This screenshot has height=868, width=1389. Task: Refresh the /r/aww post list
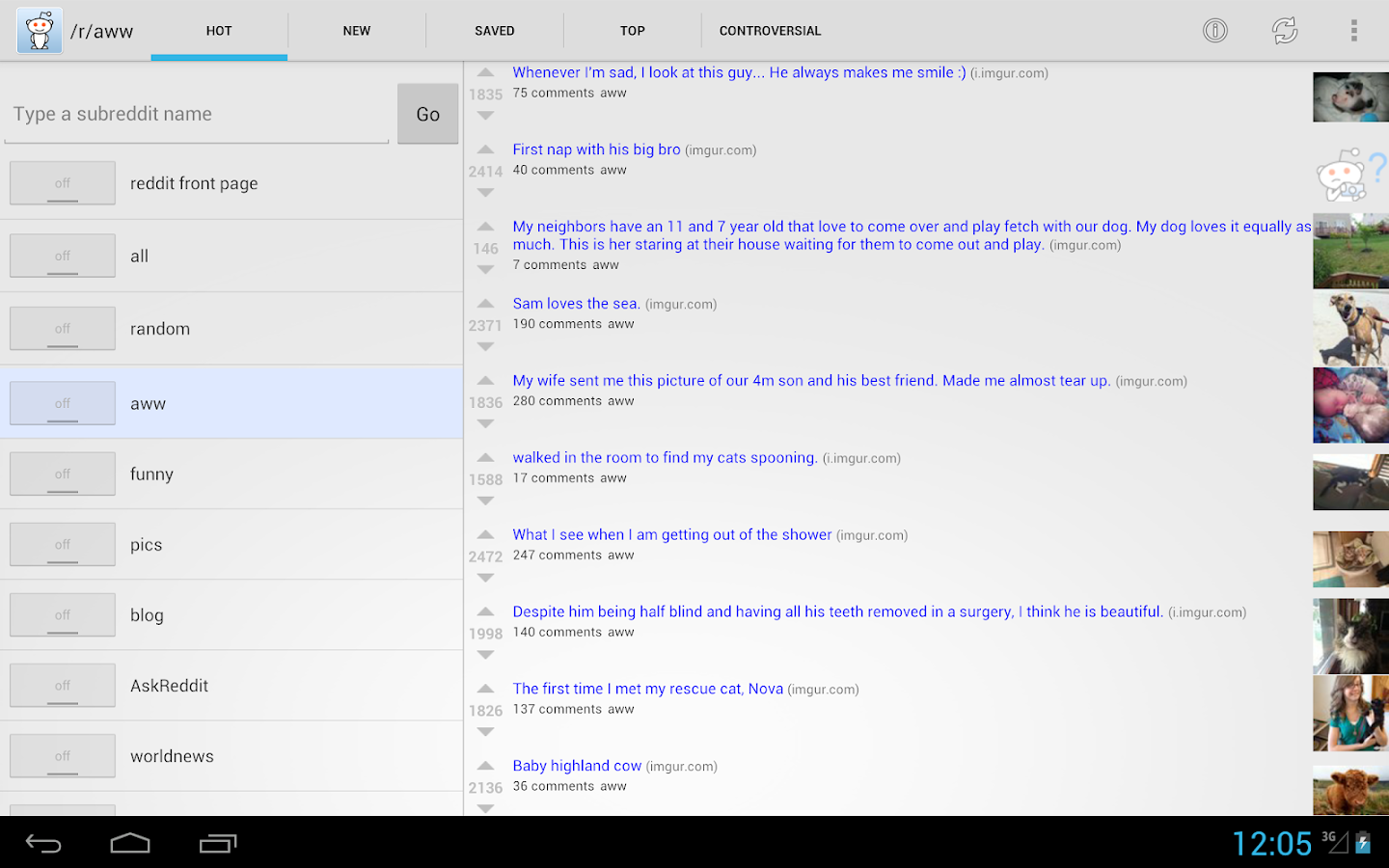coord(1285,30)
